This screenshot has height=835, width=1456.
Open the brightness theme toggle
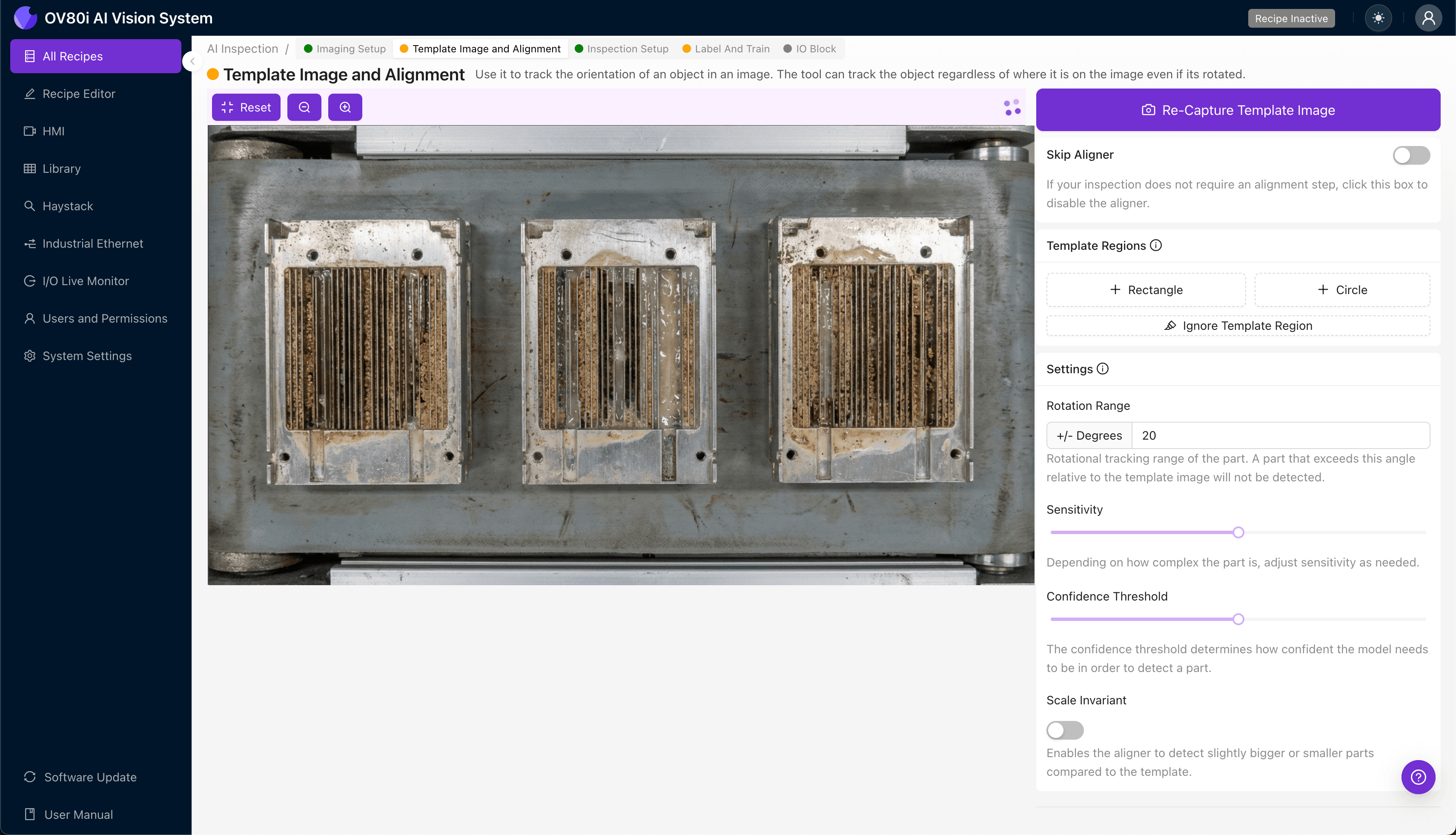[1379, 18]
